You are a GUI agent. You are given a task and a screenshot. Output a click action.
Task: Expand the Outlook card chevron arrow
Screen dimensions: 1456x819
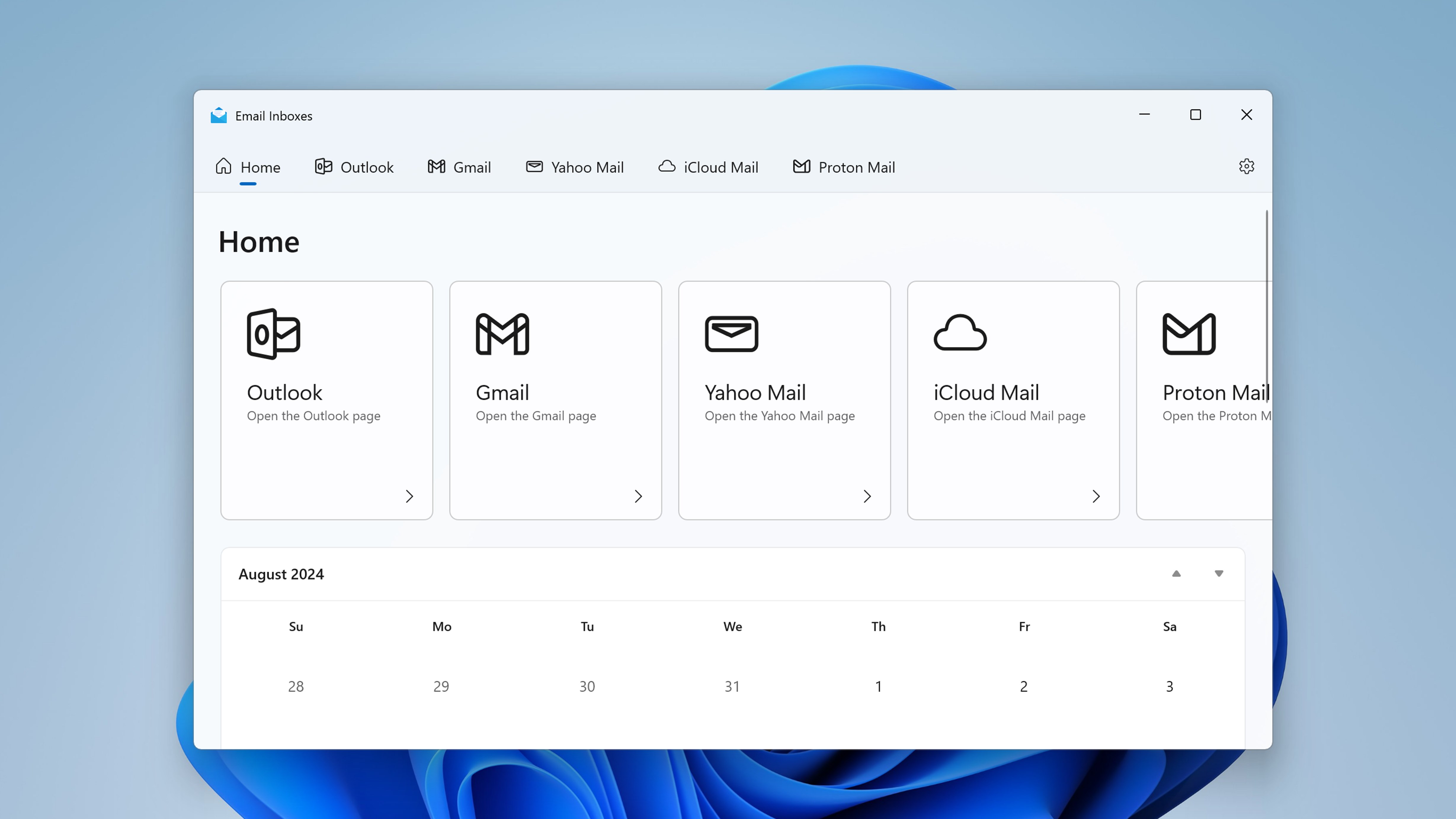(x=409, y=496)
